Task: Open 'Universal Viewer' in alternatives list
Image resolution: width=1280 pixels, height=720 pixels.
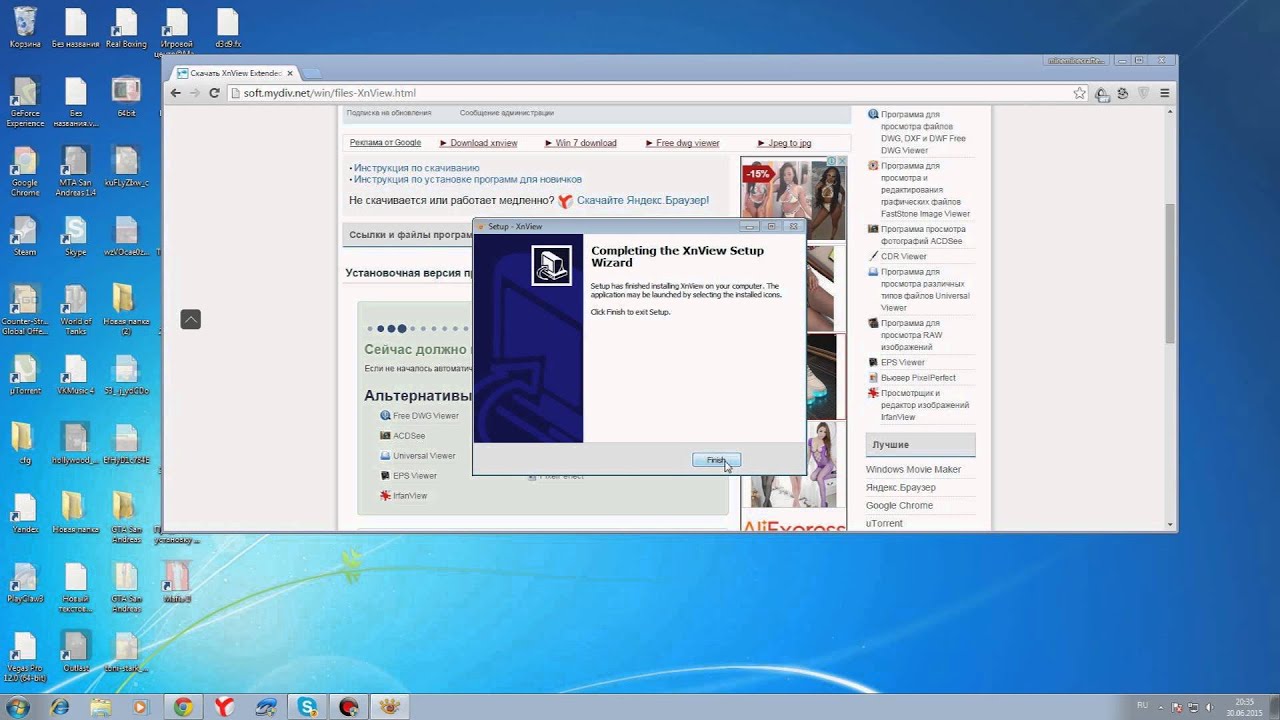Action: point(424,456)
